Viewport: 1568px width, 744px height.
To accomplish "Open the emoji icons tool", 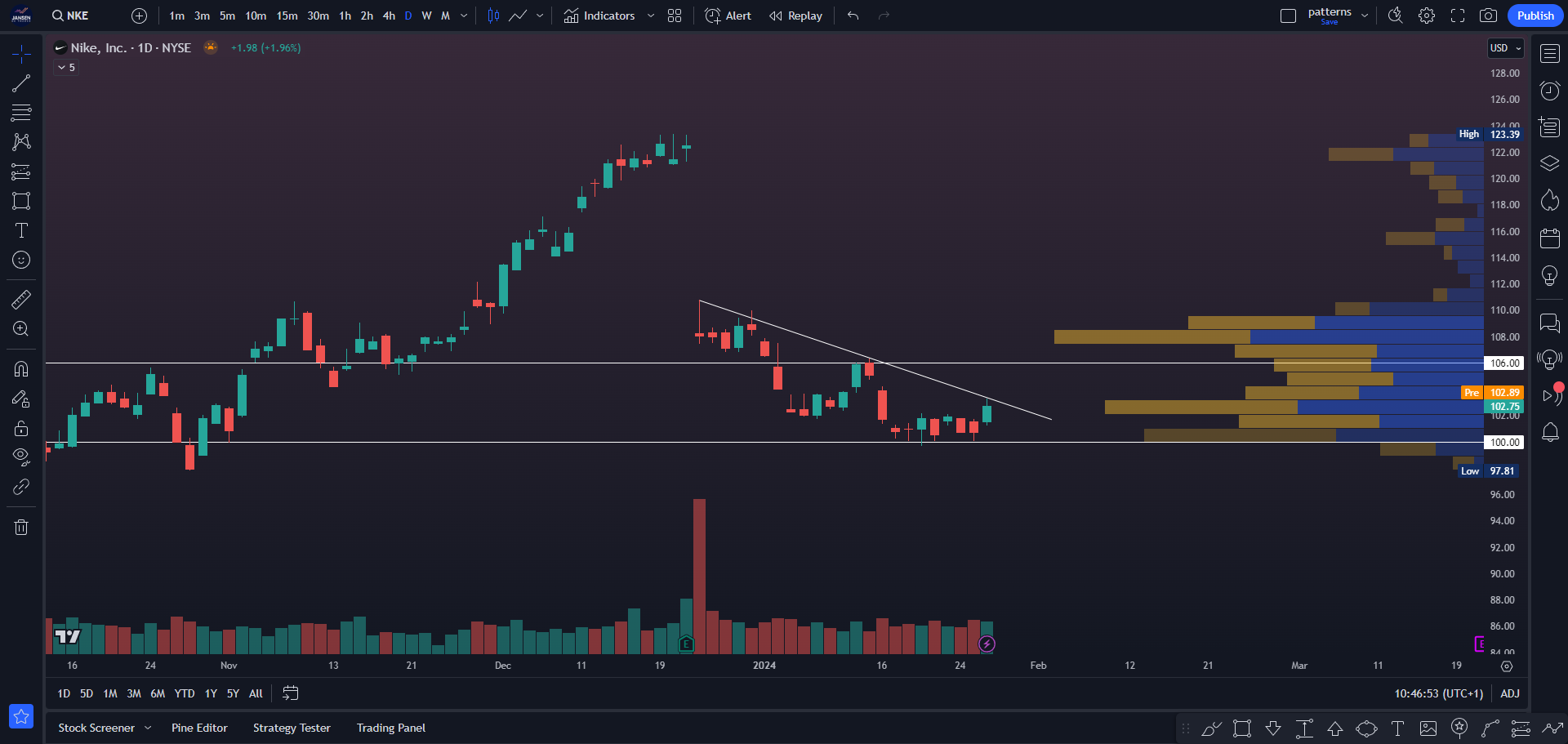I will click(21, 260).
